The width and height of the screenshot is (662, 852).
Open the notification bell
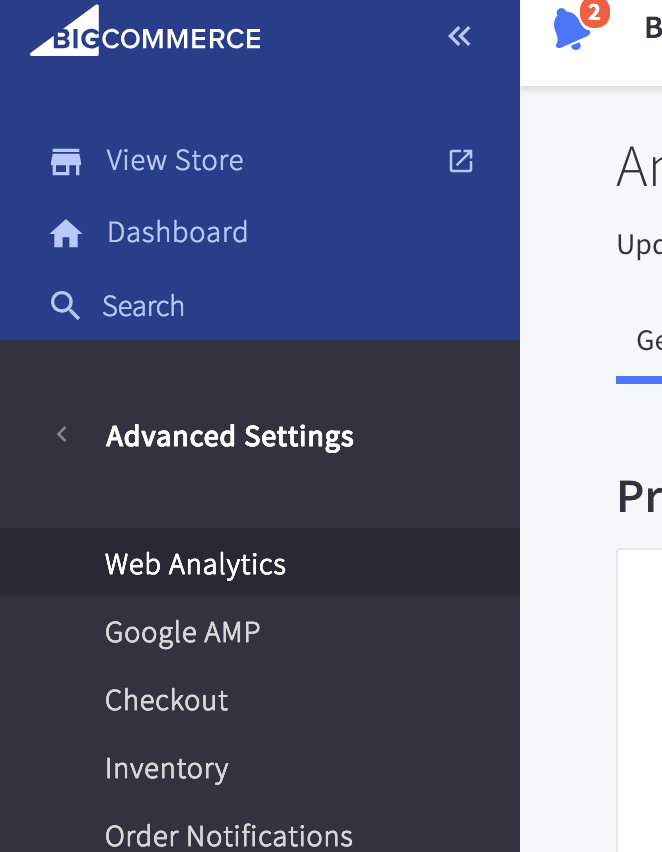point(568,30)
